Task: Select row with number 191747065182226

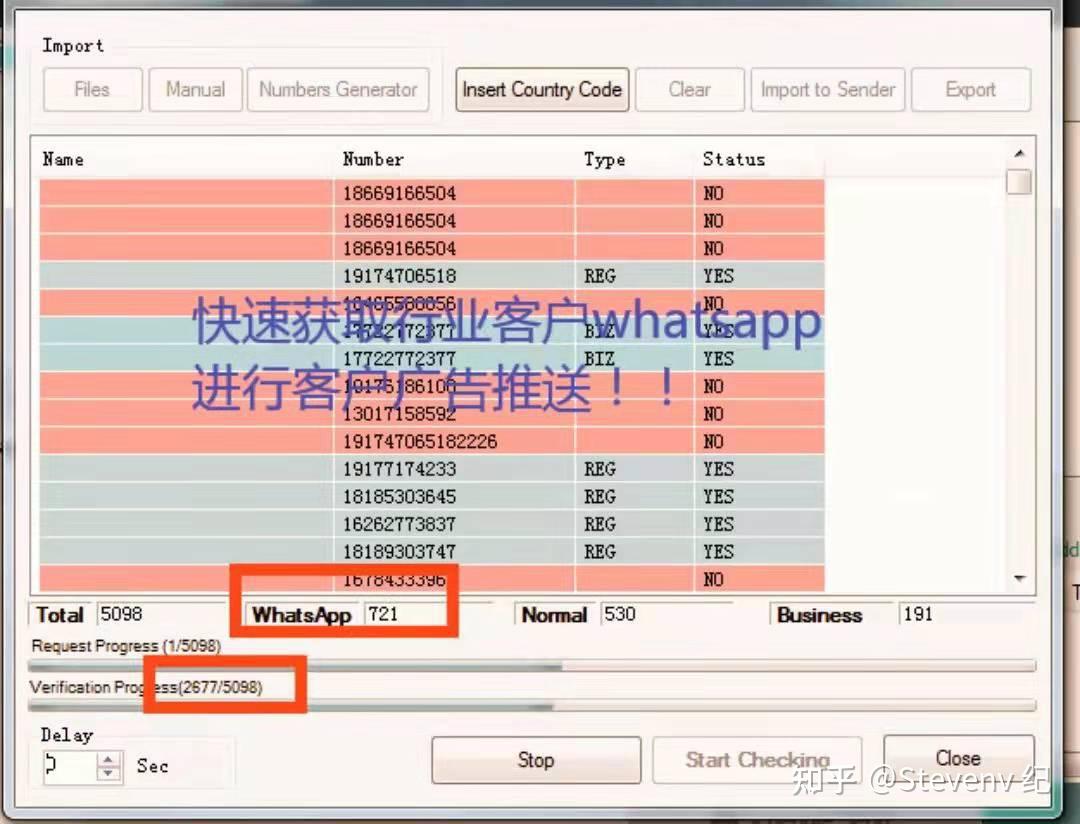Action: pyautogui.click(x=432, y=441)
